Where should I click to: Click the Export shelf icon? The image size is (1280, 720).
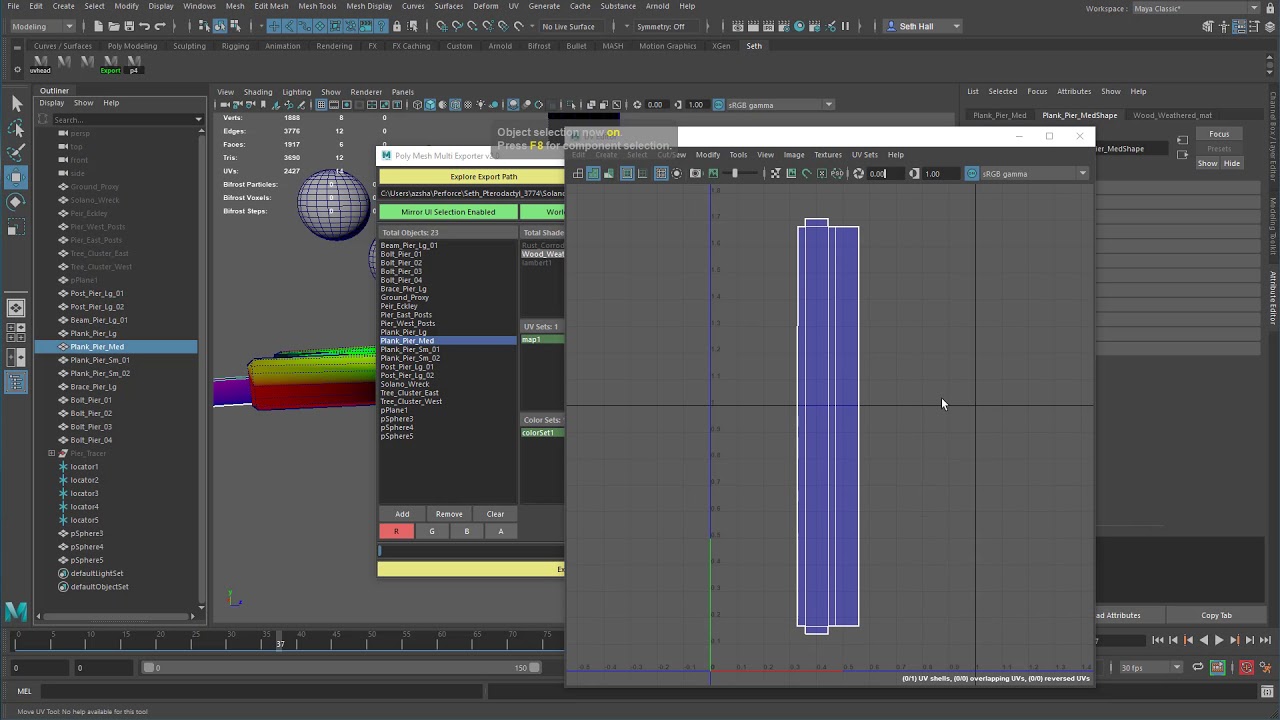(x=110, y=64)
